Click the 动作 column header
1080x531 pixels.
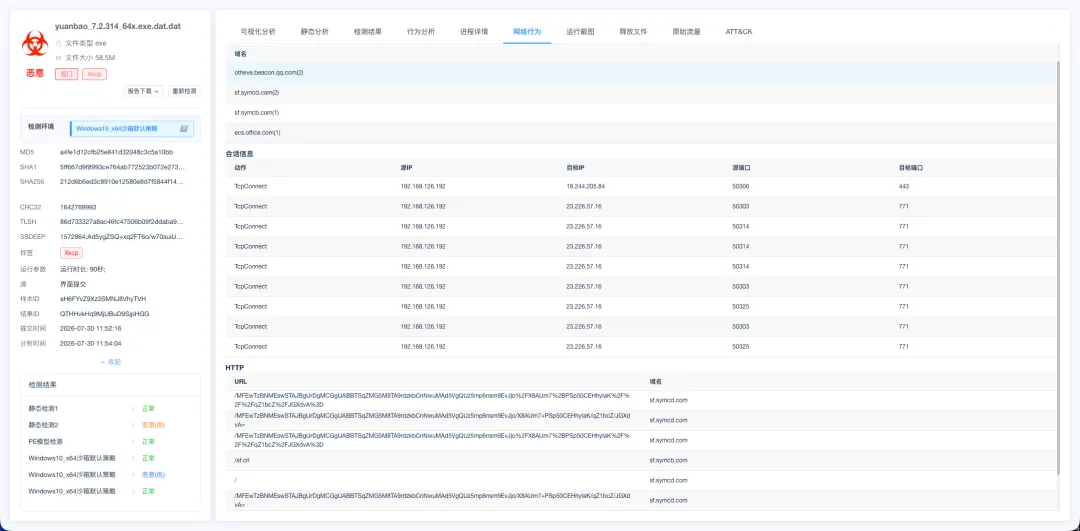pyautogui.click(x=240, y=167)
